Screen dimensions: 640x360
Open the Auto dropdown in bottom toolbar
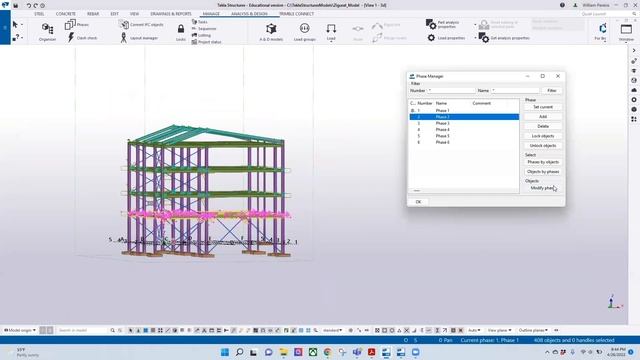474,330
